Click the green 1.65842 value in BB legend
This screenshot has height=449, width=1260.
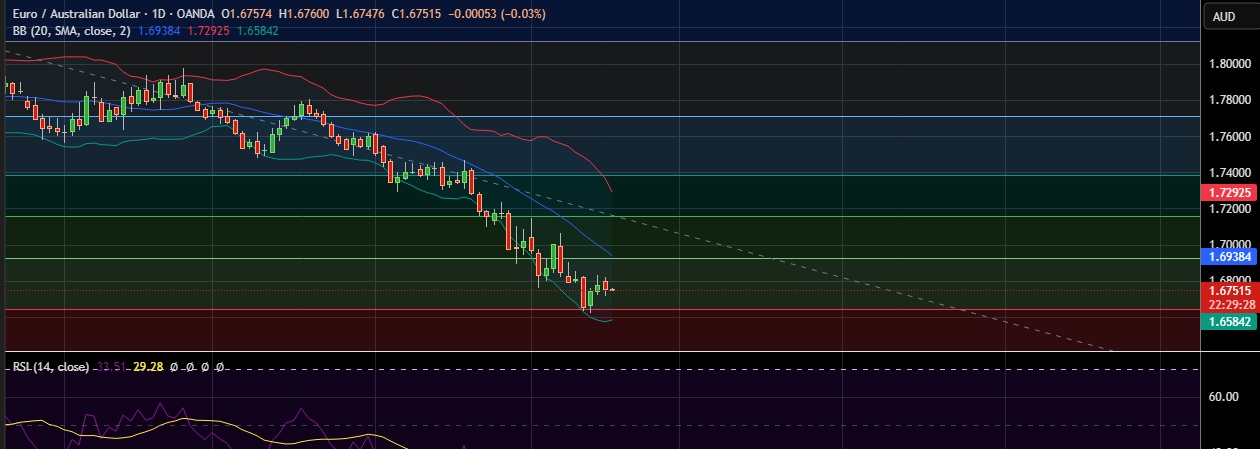(257, 31)
